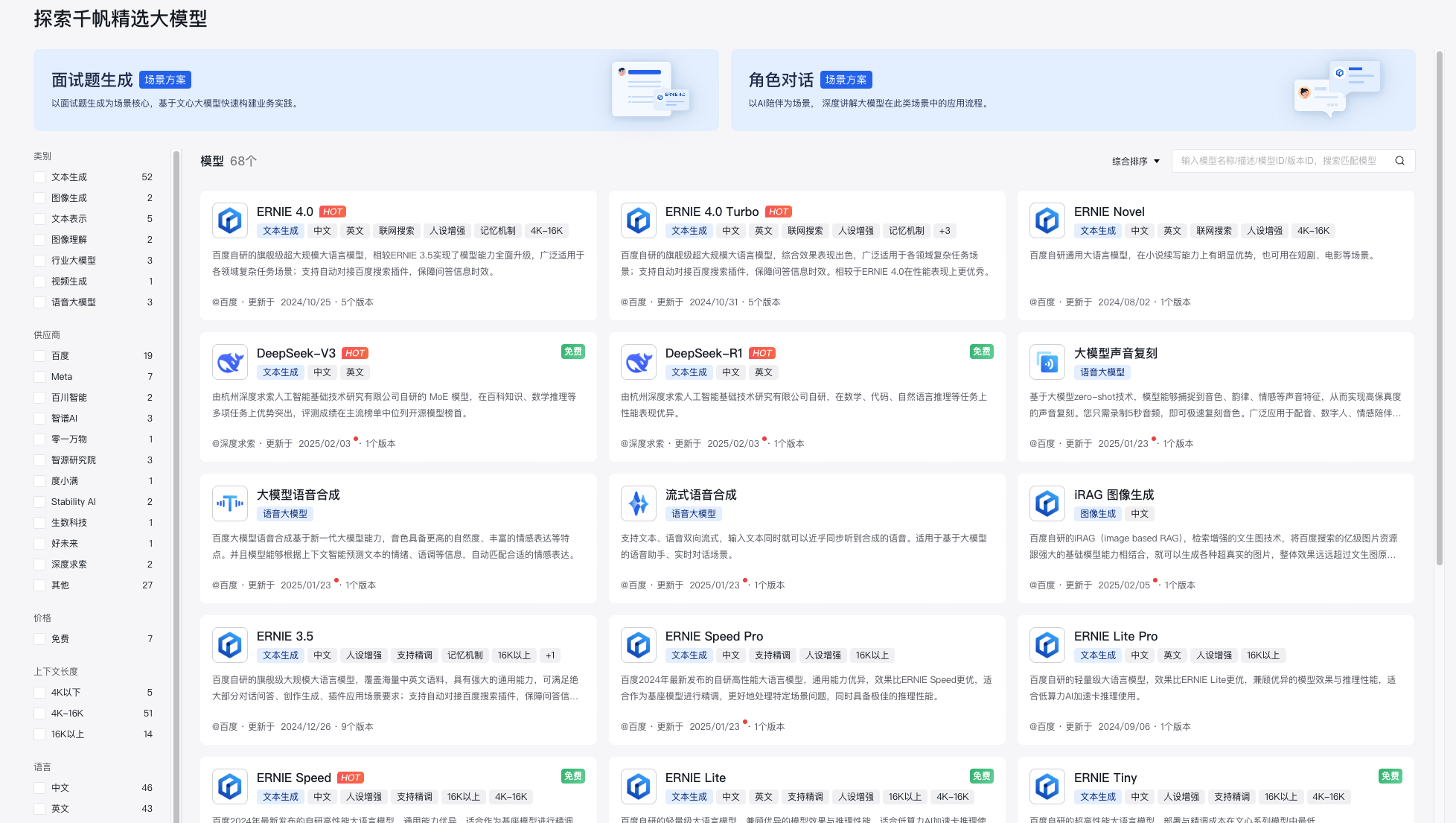Open the 流式语音合成 star icon
1456x823 pixels.
pyautogui.click(x=639, y=503)
